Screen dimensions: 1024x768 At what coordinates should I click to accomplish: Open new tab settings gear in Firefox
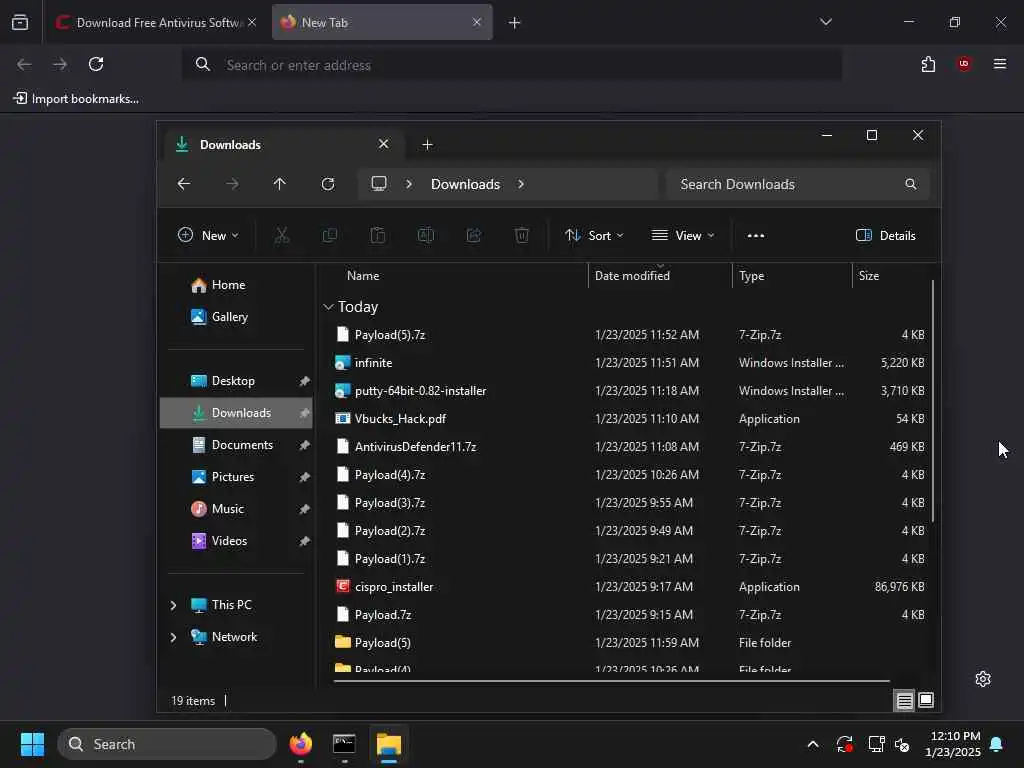(983, 679)
